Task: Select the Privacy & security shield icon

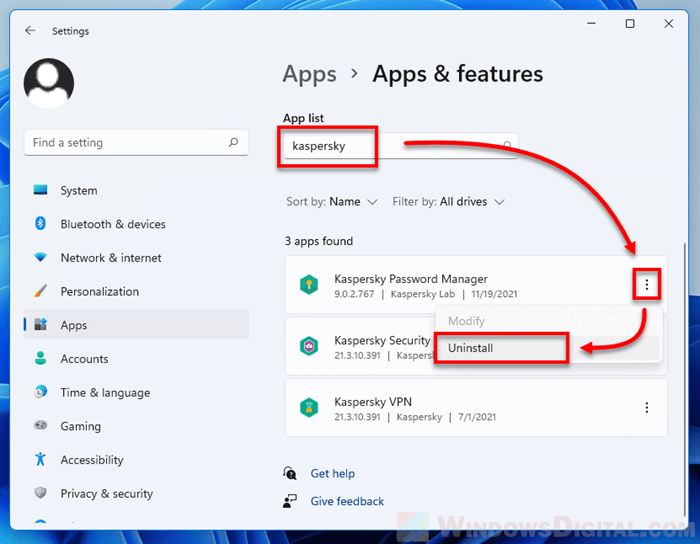Action: (x=40, y=493)
